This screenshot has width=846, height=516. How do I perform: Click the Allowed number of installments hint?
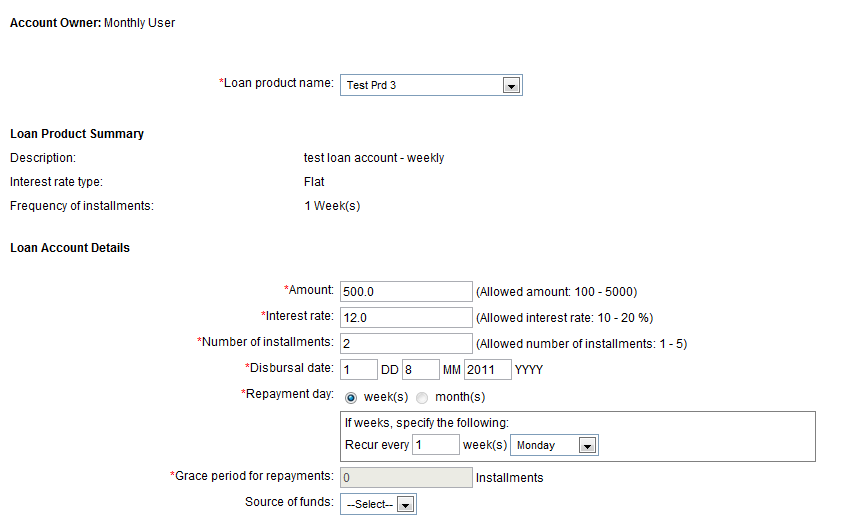pyautogui.click(x=581, y=344)
